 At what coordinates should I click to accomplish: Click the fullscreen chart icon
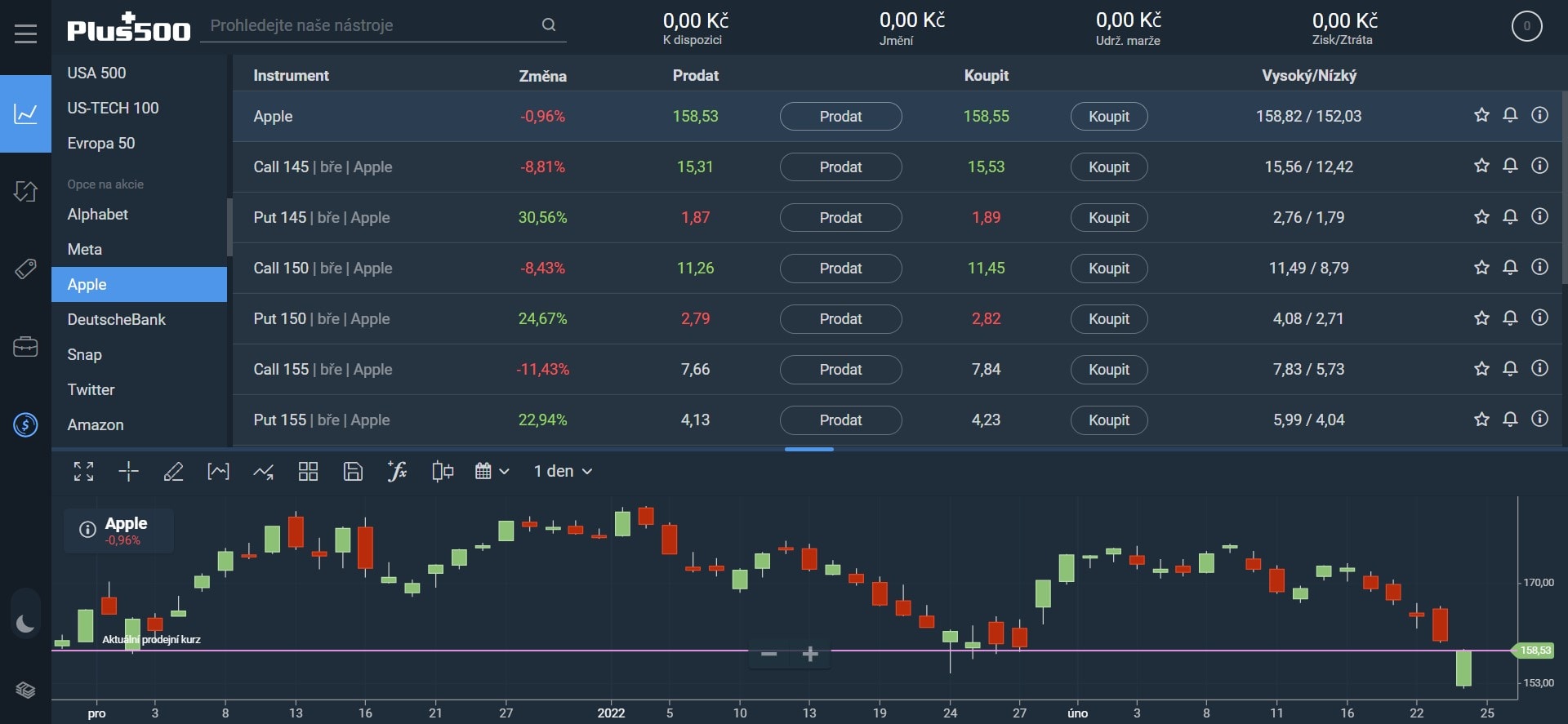pos(83,471)
